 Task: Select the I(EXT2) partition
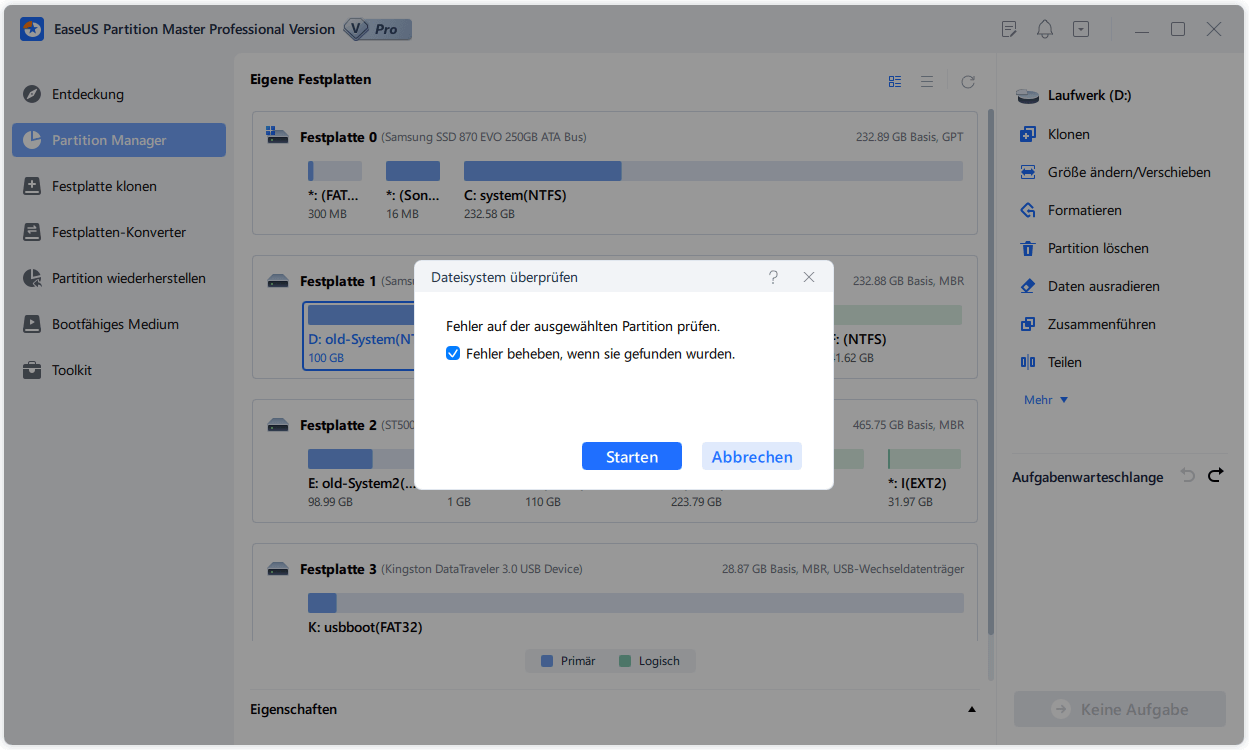point(924,478)
